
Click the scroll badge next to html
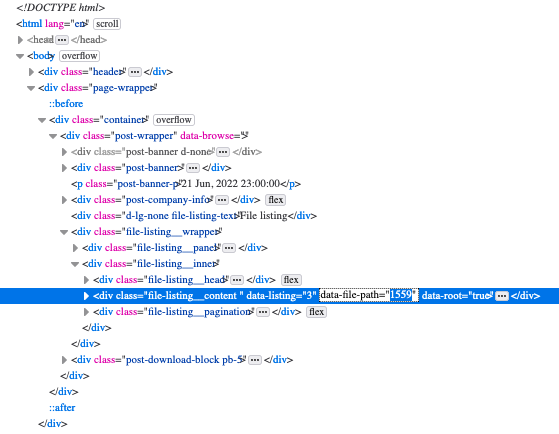tap(107, 24)
